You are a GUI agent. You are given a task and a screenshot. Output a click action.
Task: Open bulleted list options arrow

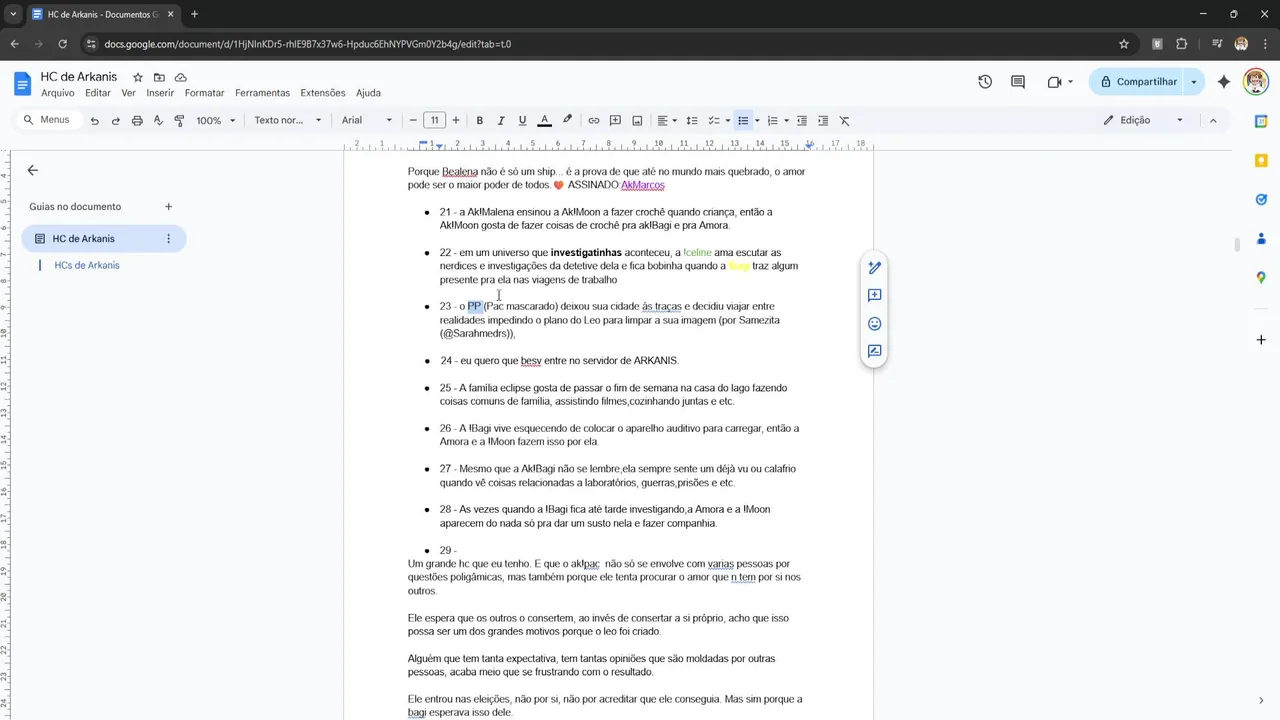point(757,120)
